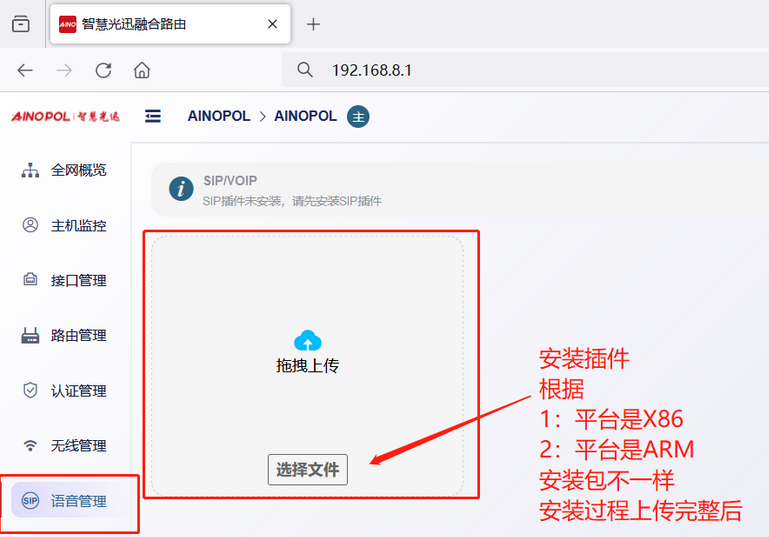Click the 主 badge in the breadcrumb
This screenshot has height=537, width=769.
[358, 117]
